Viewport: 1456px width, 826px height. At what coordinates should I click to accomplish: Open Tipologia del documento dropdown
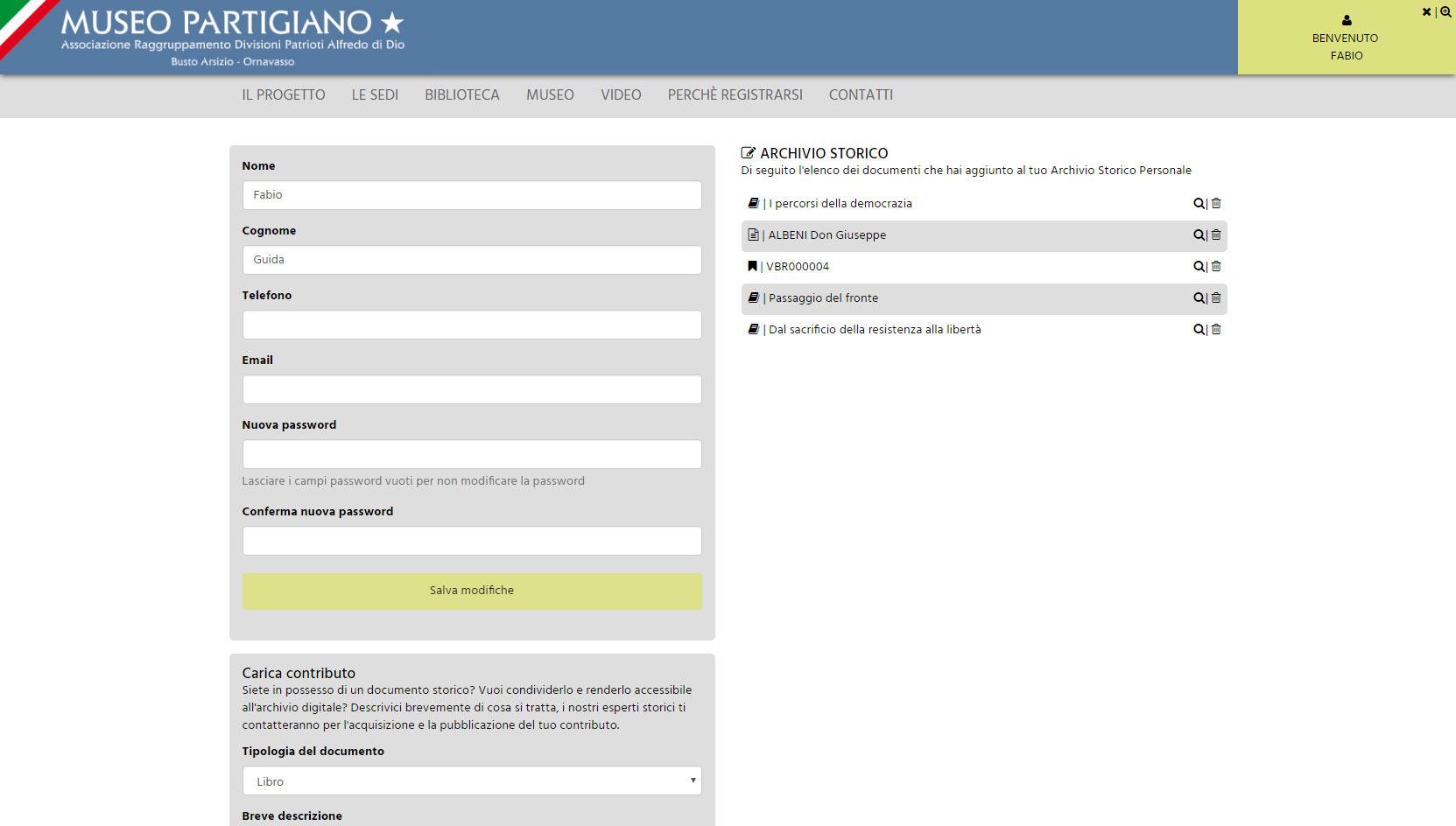(x=472, y=780)
